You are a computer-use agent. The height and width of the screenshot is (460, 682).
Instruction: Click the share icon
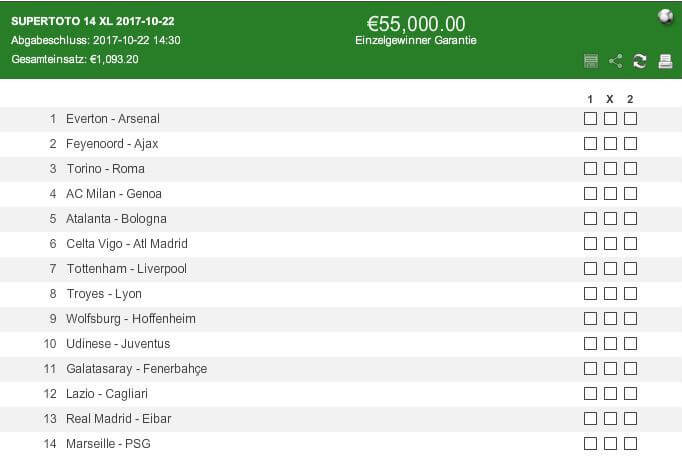(x=615, y=61)
